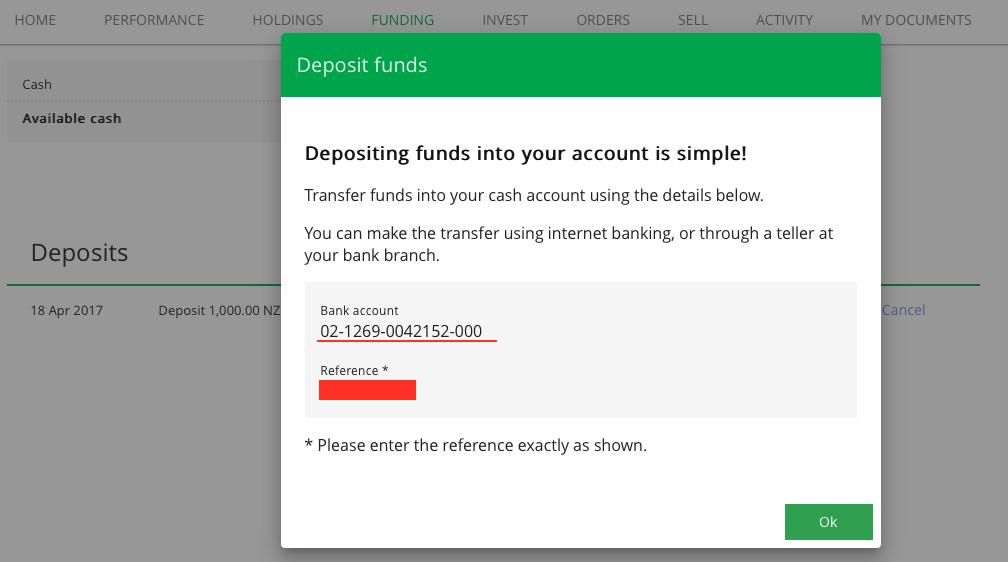
Task: Switch to the PERFORMANCE tab
Action: 154,20
